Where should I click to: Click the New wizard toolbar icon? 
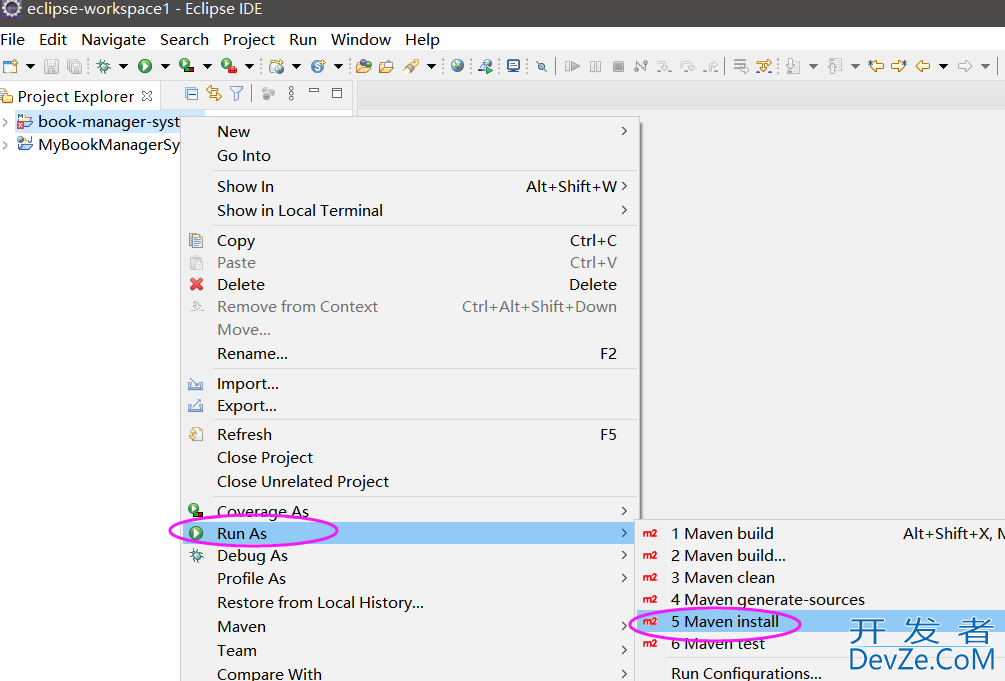(10, 66)
